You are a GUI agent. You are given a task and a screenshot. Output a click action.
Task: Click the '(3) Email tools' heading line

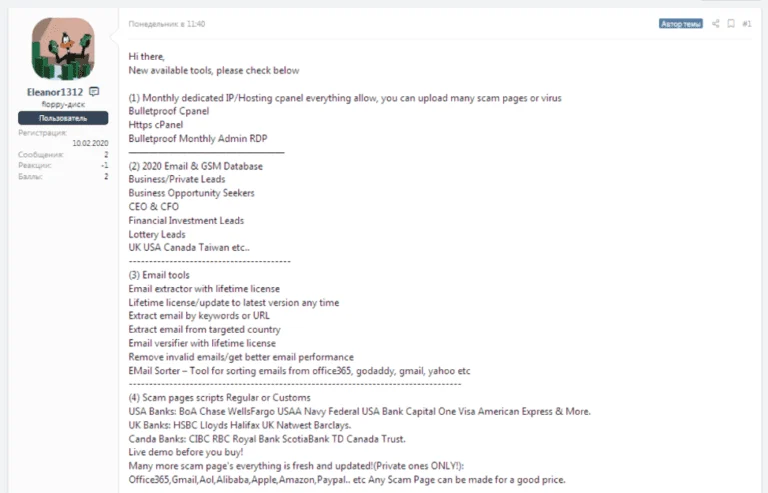159,275
